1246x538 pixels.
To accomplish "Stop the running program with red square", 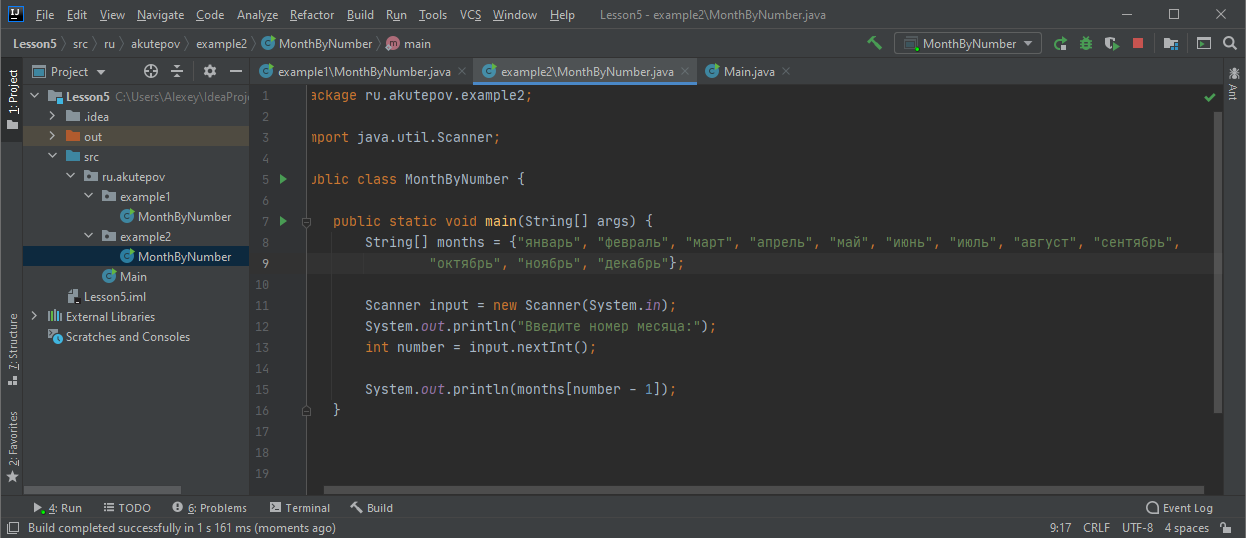I will click(1138, 43).
